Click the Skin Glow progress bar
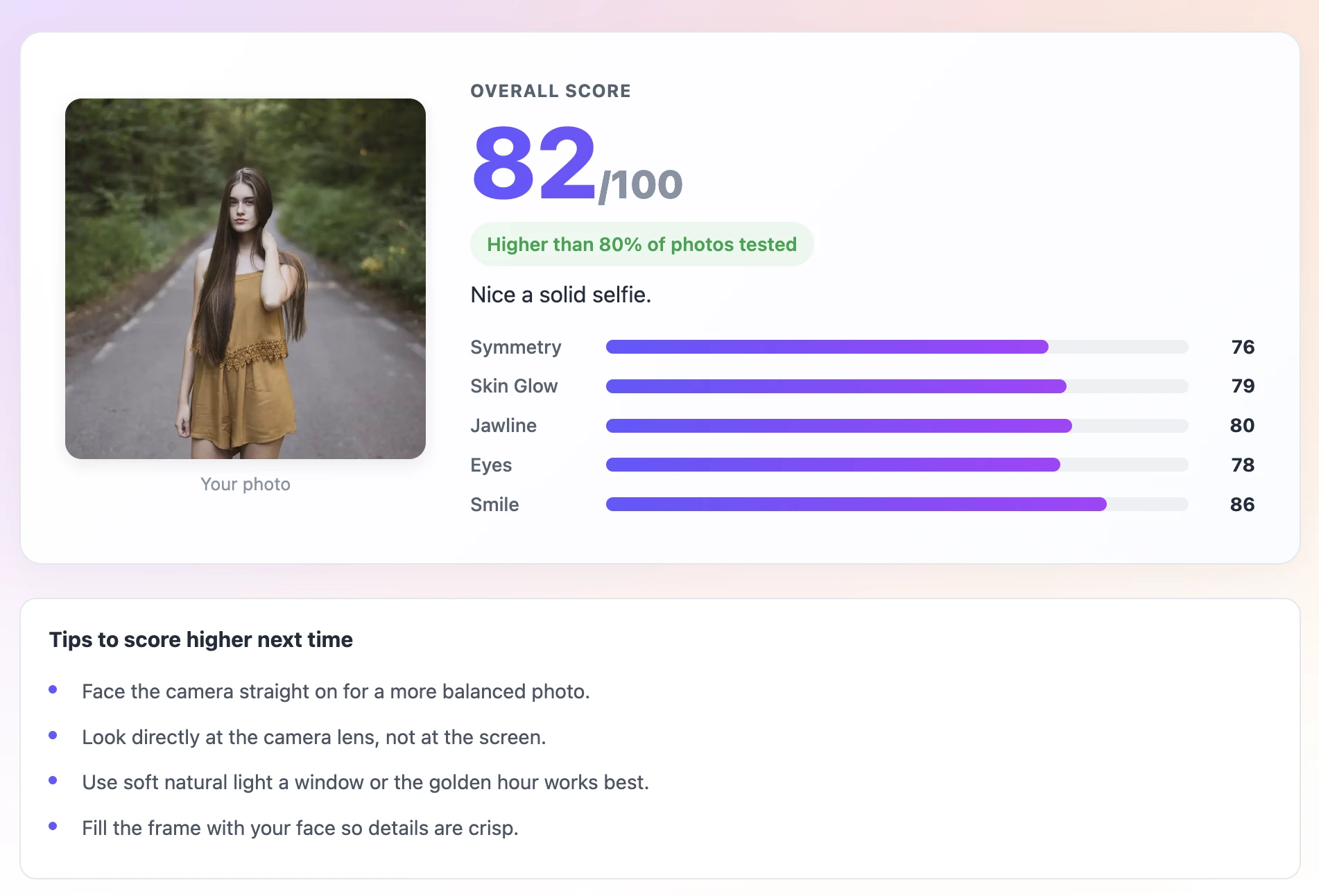 897,386
